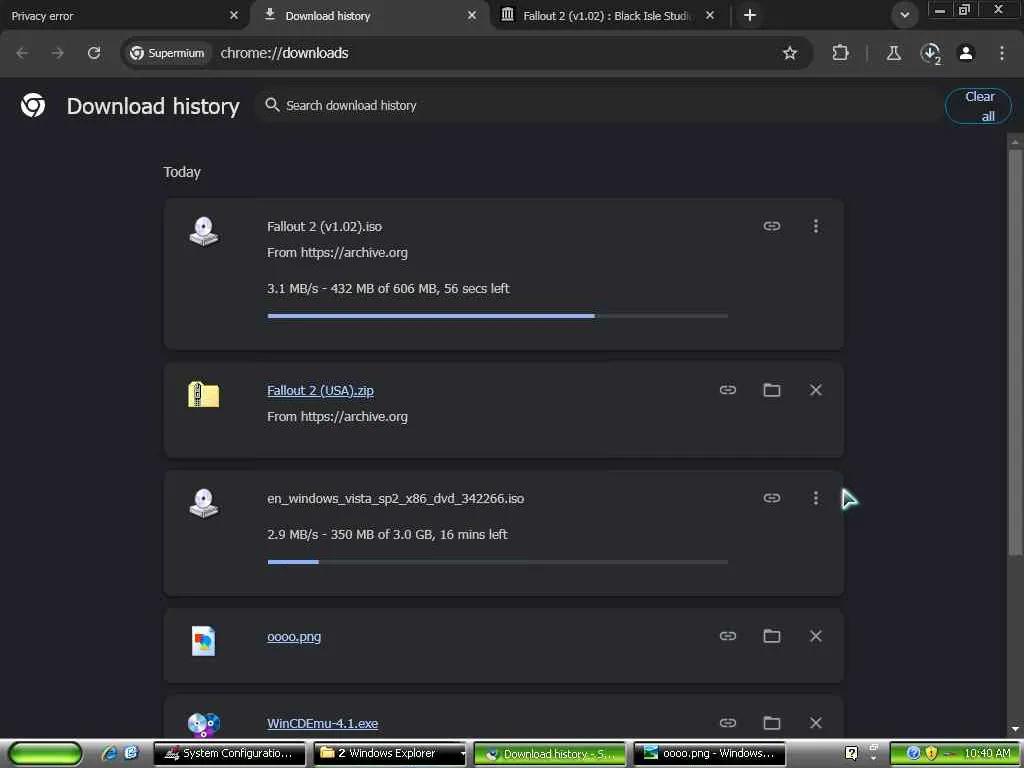Open the Fallout 2 (USA).zip file link
Viewport: 1024px width, 768px height.
(x=320, y=391)
